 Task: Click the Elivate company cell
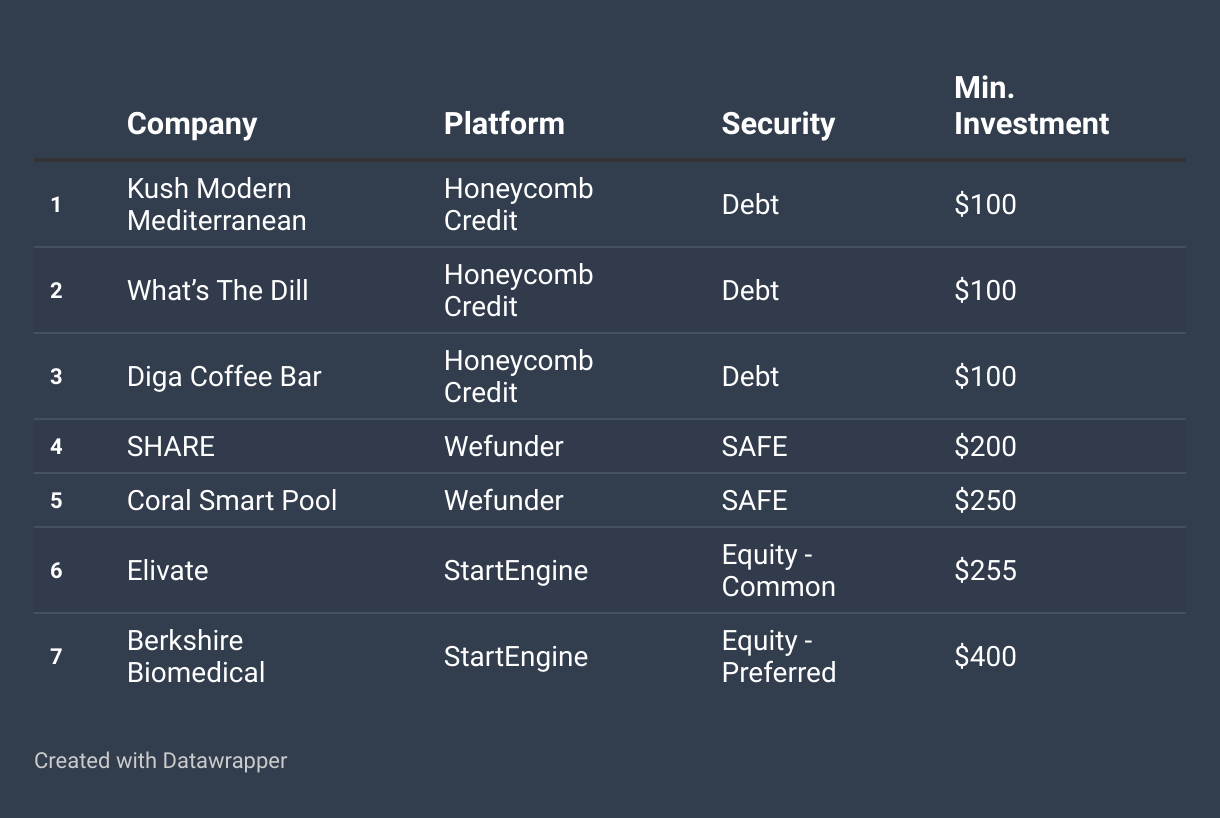pyautogui.click(x=168, y=571)
